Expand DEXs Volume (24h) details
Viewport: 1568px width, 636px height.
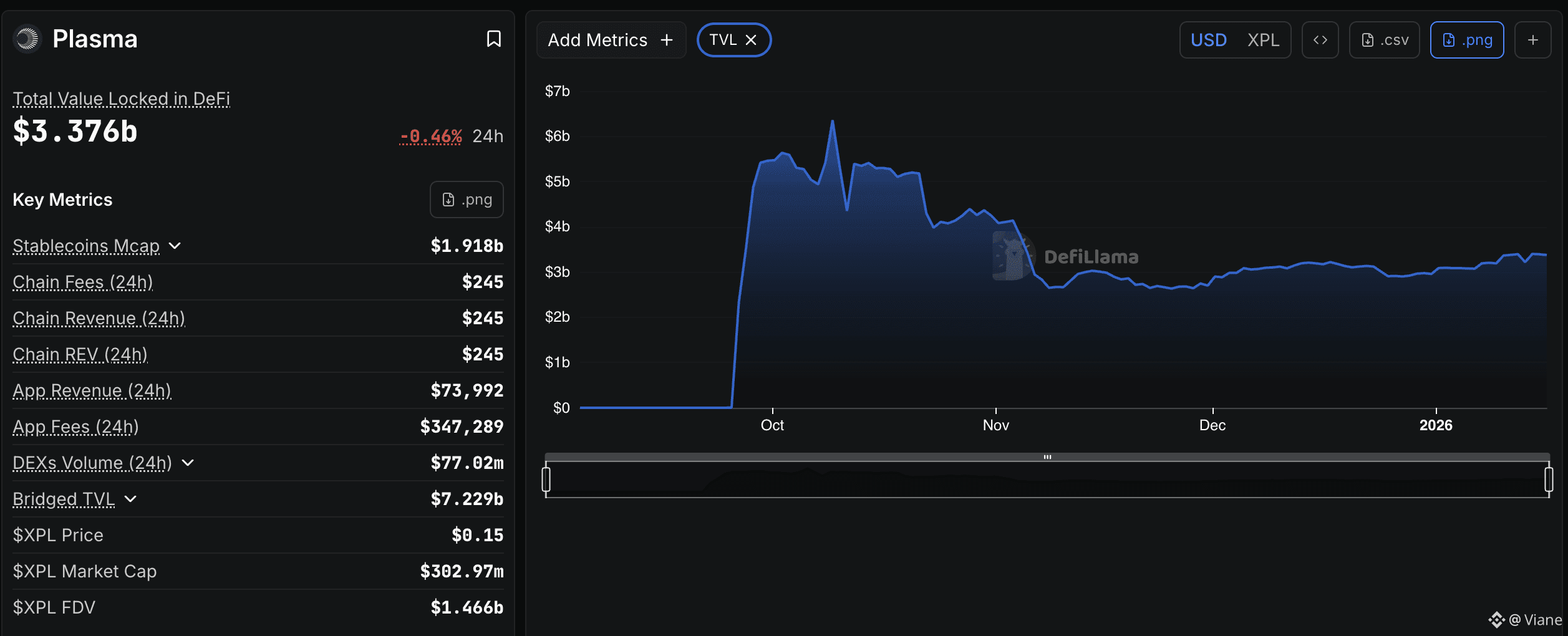click(x=188, y=463)
